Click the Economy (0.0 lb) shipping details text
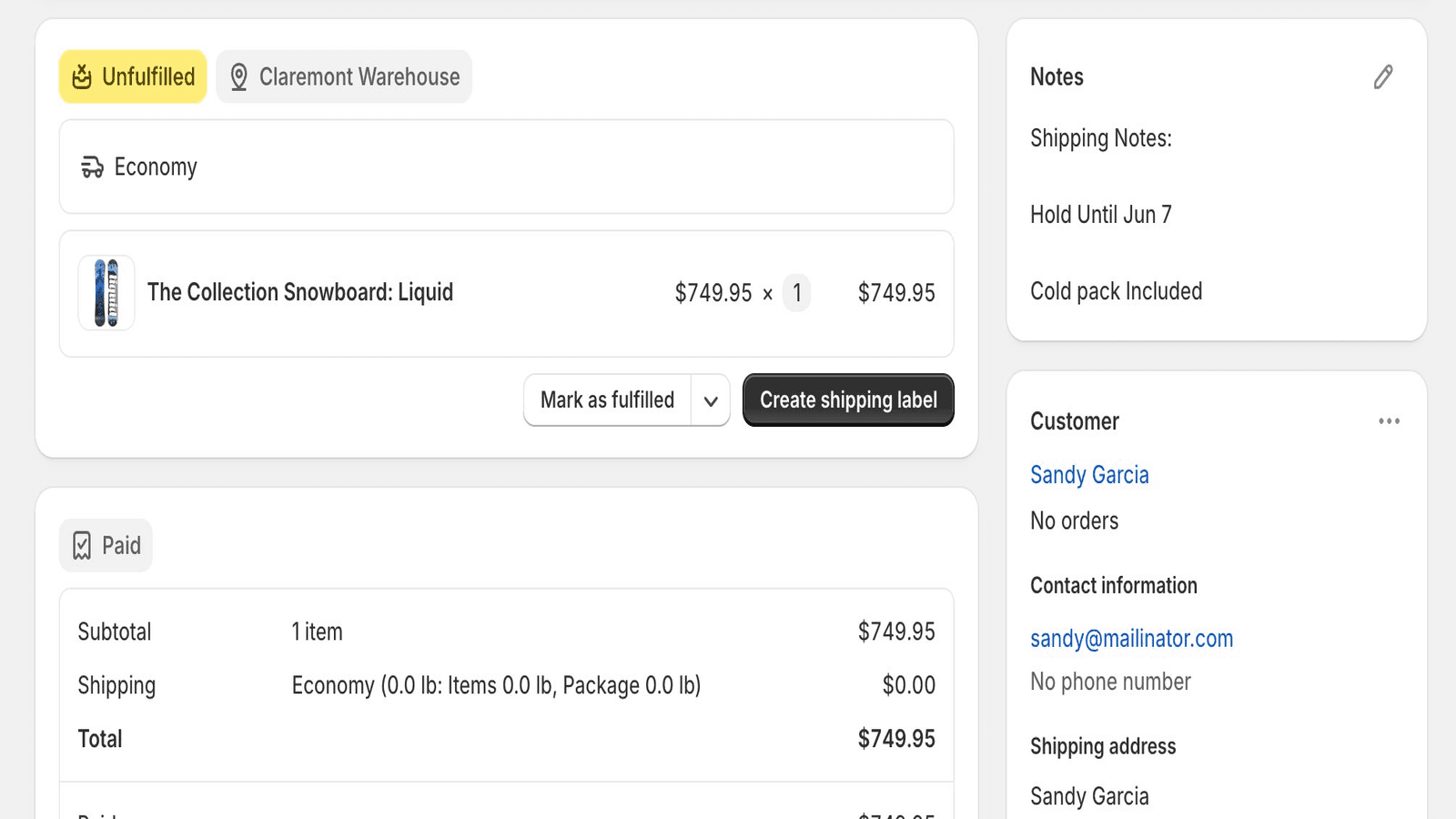1456x819 pixels. (496, 685)
